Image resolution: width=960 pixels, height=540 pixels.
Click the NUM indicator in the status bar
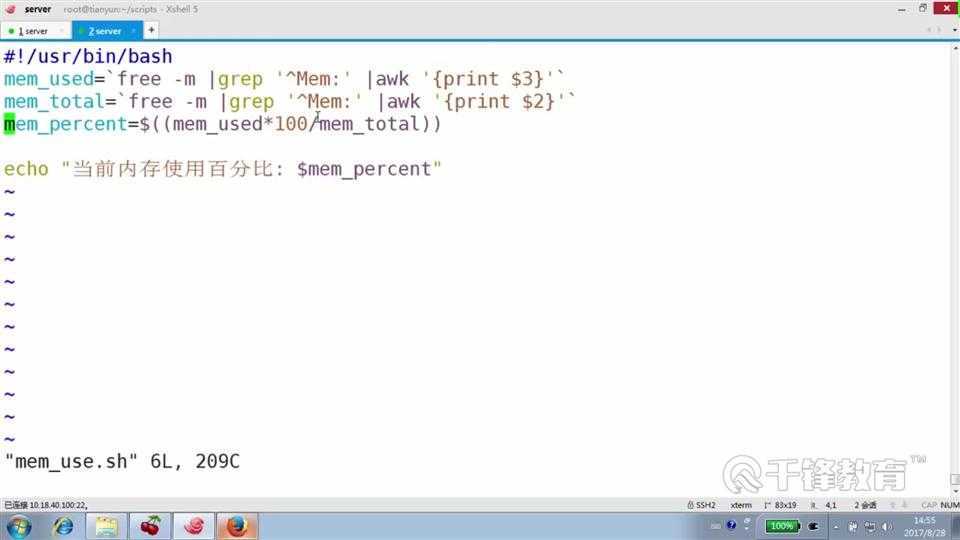949,505
